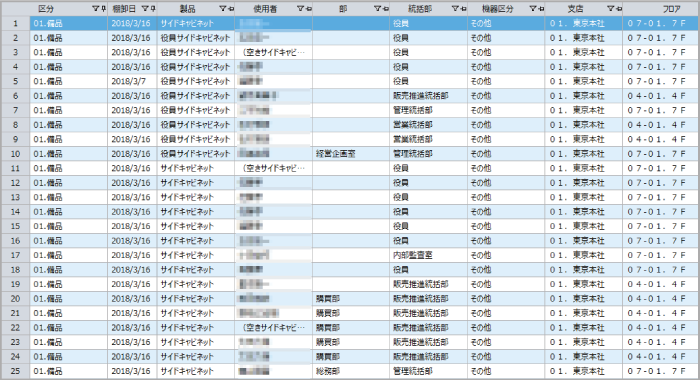Open the filter icon on 統括部 column

tap(455, 8)
